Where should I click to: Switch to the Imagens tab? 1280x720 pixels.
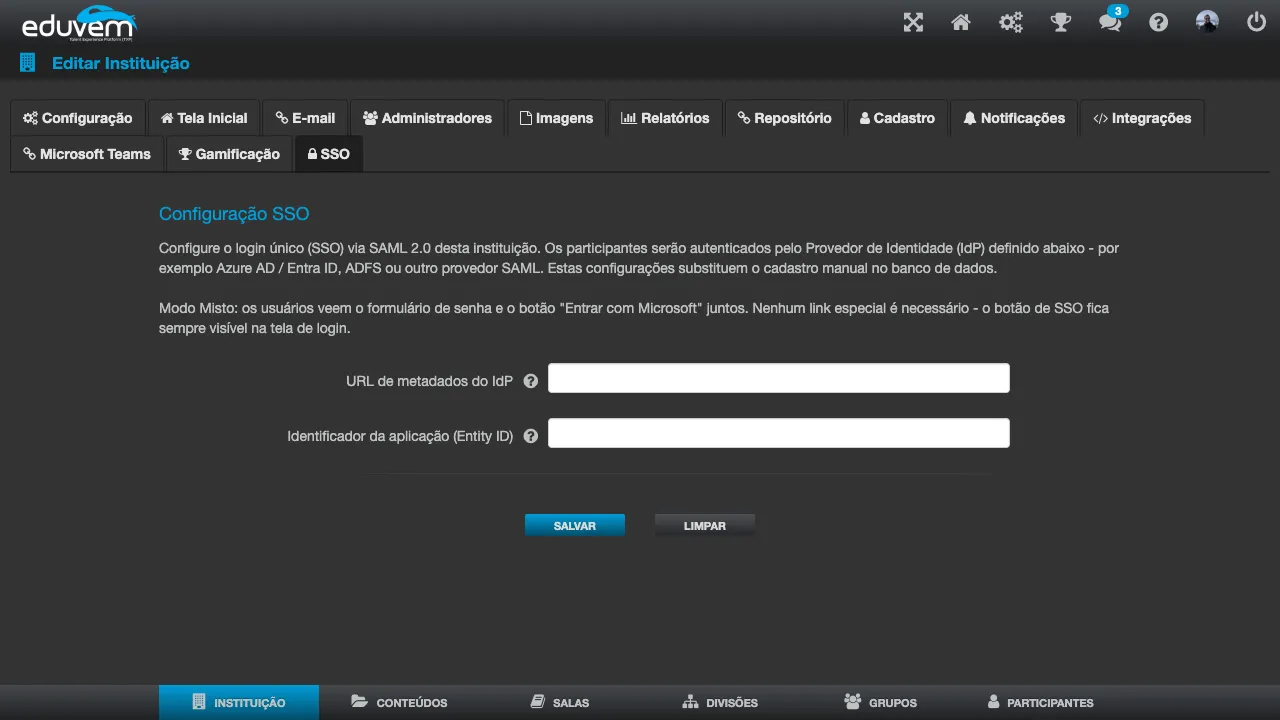tap(557, 118)
